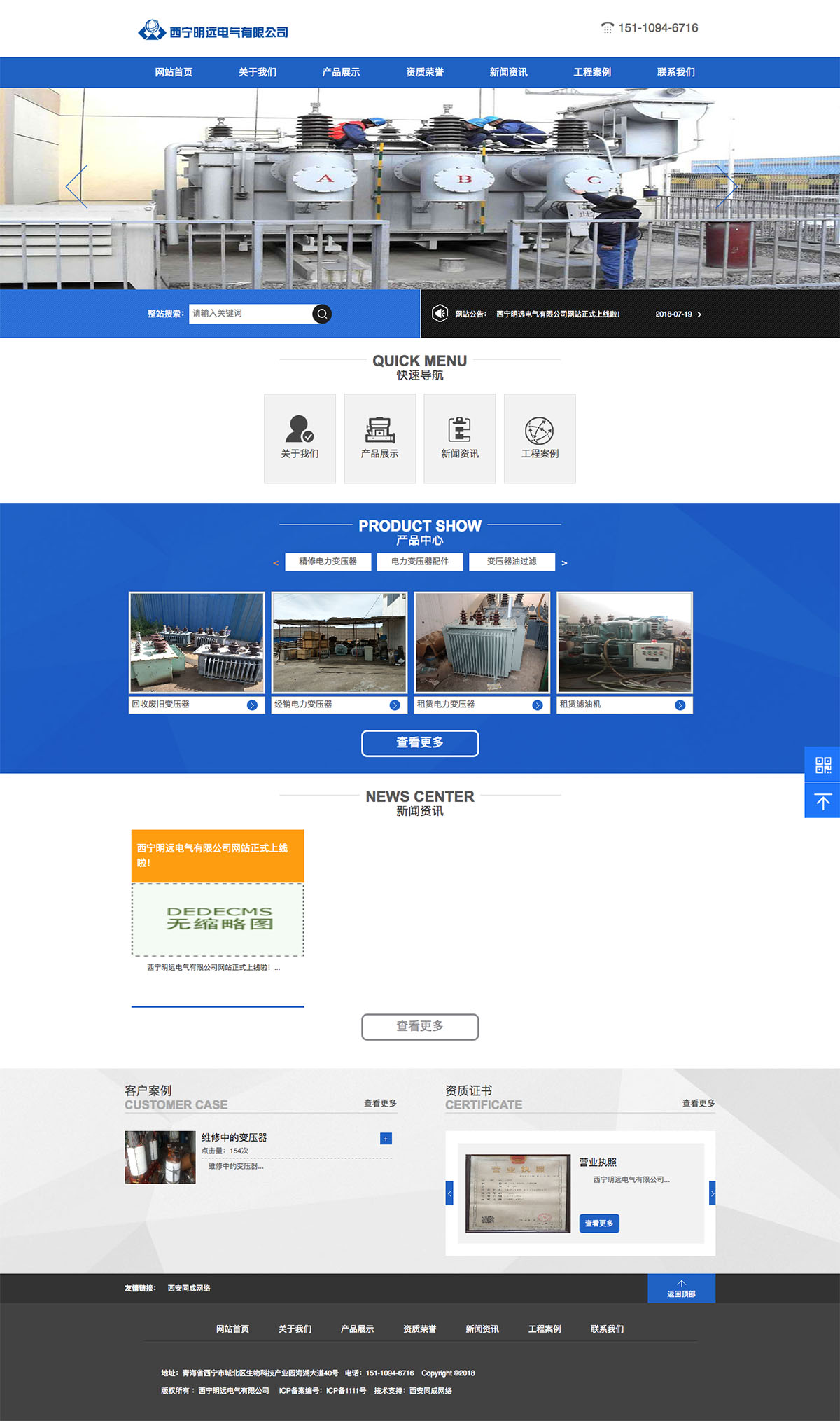Click the company logo in the header
This screenshot has width=840, height=1421.
coord(213,31)
